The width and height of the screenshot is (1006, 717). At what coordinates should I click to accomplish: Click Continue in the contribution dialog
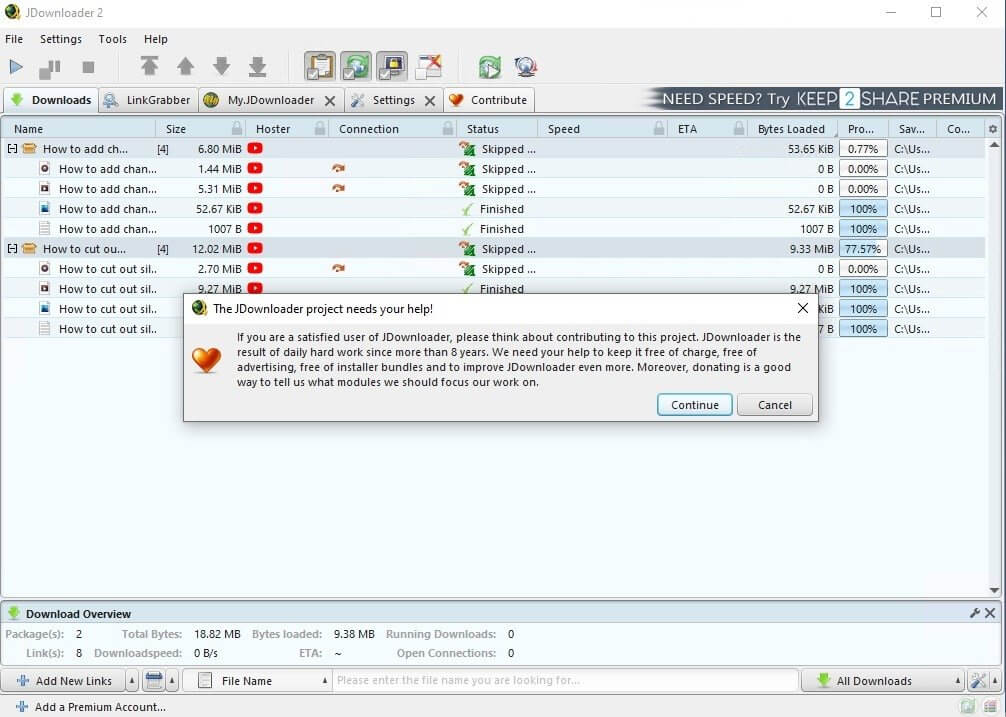[695, 405]
